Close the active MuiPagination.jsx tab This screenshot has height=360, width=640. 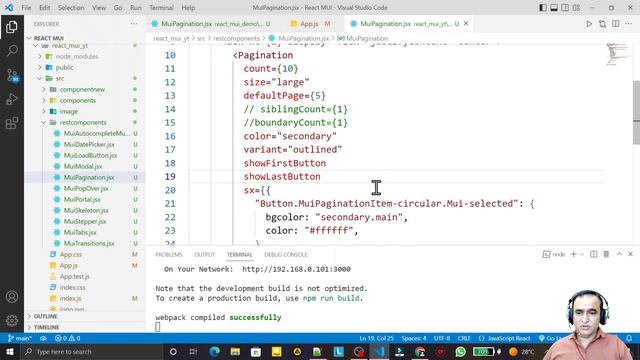[466, 24]
